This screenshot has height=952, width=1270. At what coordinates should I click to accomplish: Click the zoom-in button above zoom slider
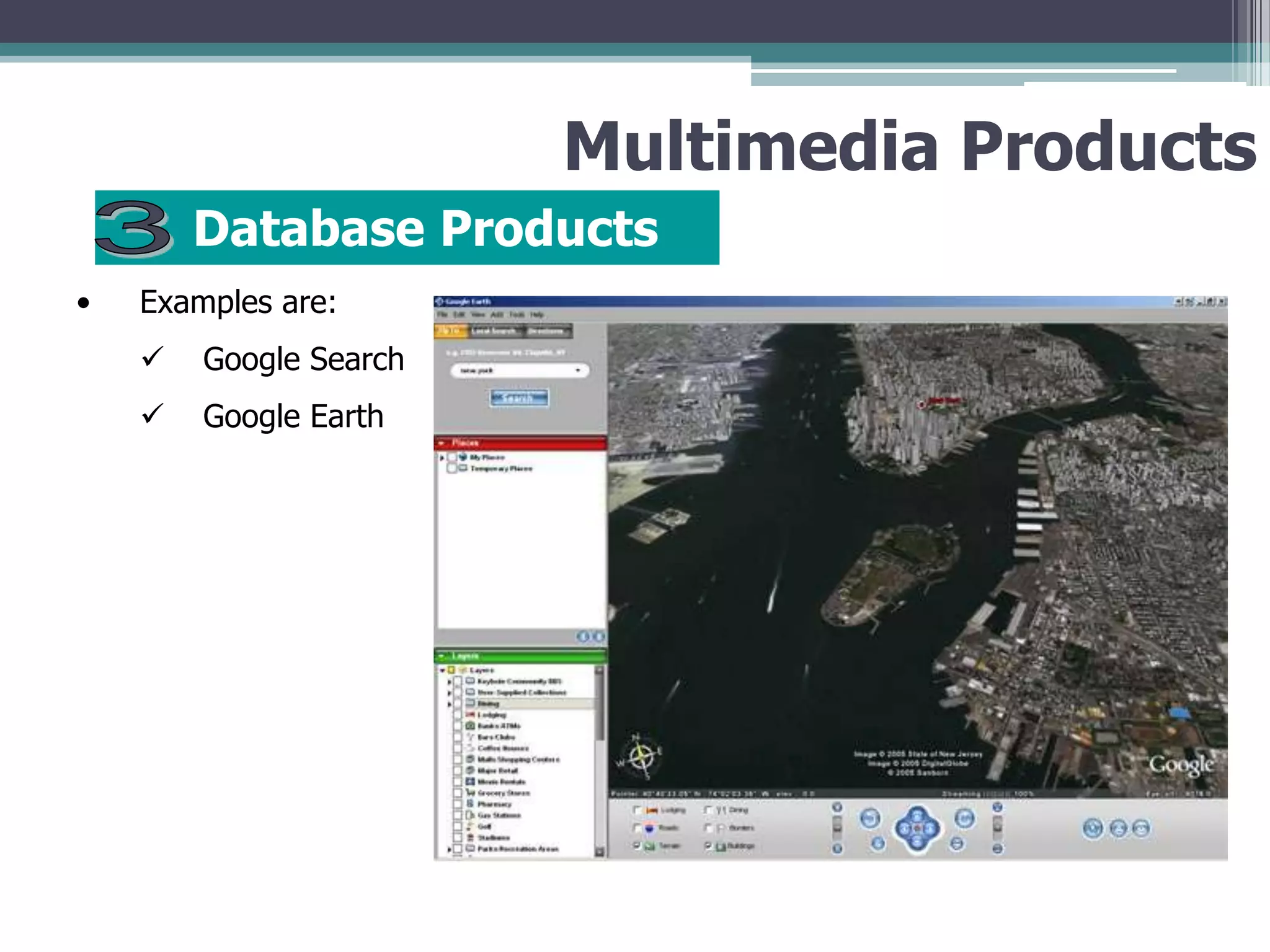tap(837, 807)
